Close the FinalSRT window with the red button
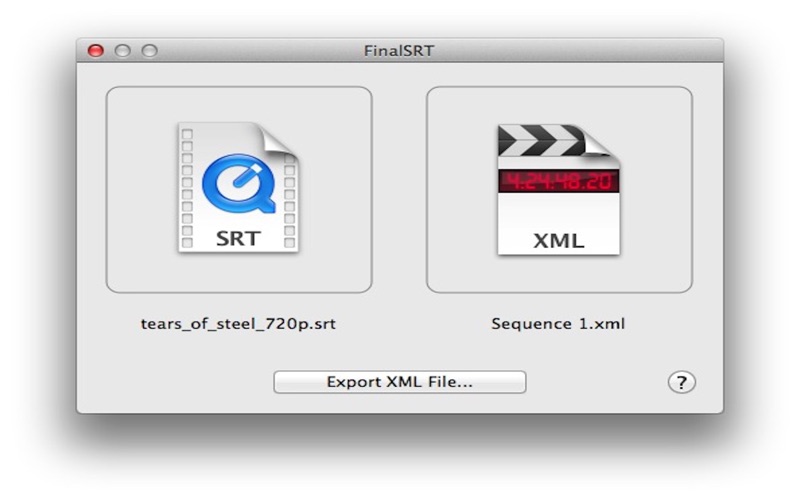Viewport: 800px width, 500px height. pyautogui.click(x=95, y=51)
